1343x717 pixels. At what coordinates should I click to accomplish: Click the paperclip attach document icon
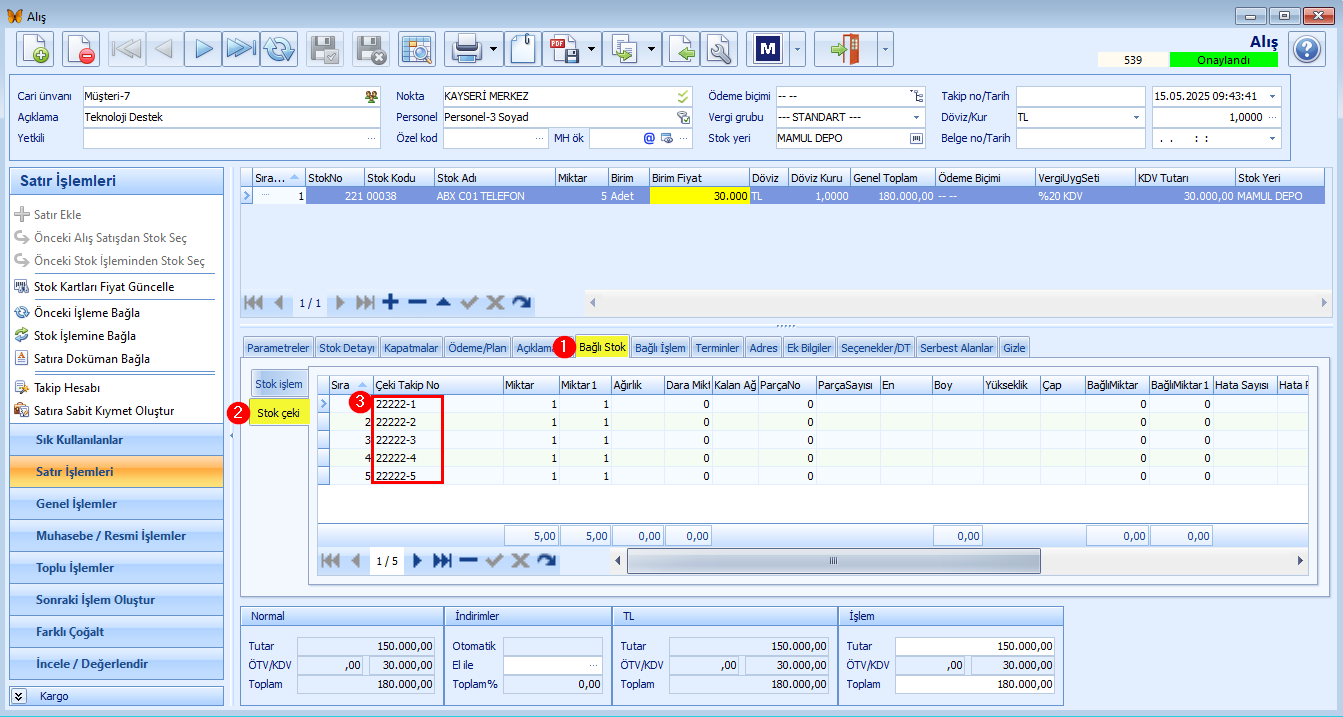(x=521, y=49)
